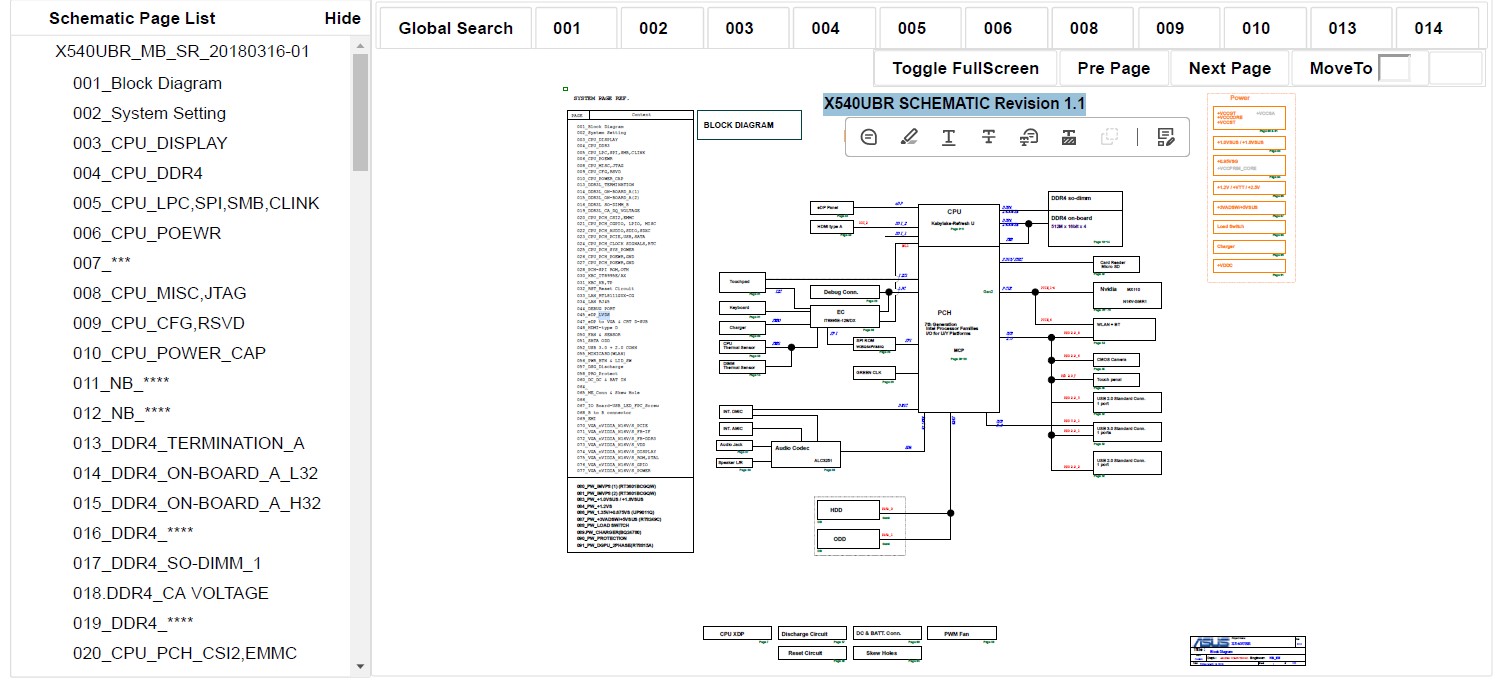Click the edit/fill and sign icon
The image size is (1499, 688).
[x=1165, y=137]
